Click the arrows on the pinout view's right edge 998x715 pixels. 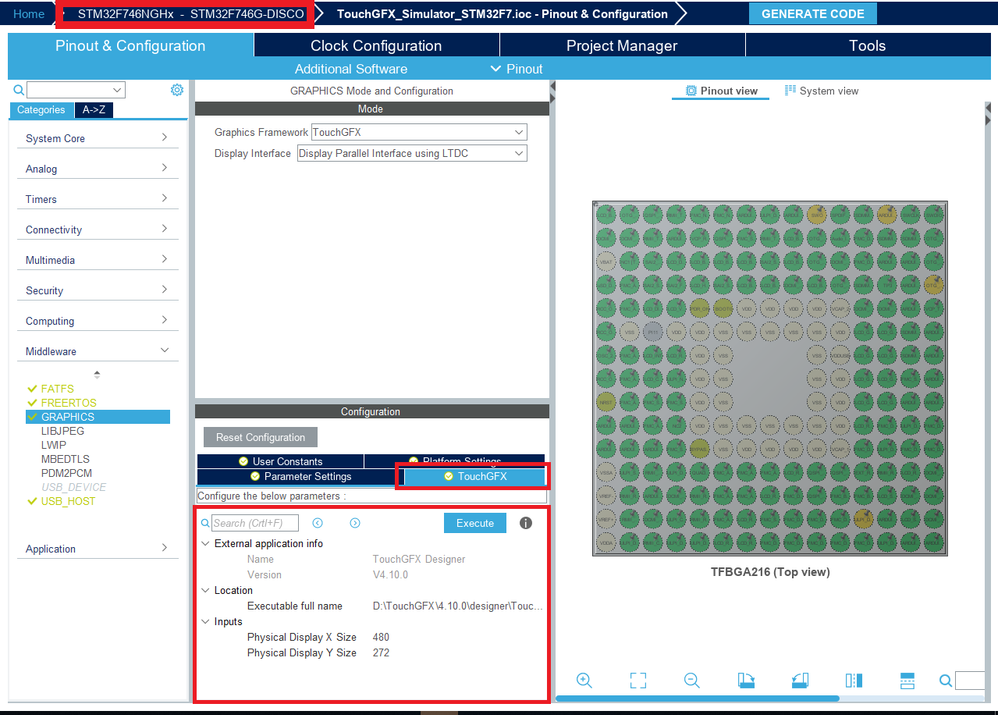988,113
